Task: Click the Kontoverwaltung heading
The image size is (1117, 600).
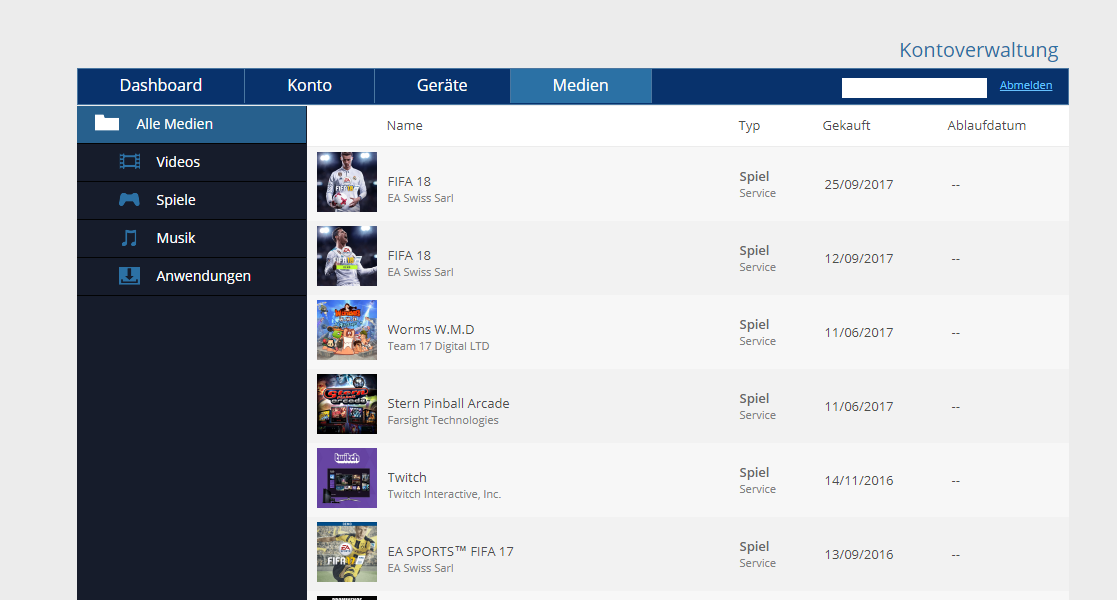Action: pyautogui.click(x=979, y=50)
